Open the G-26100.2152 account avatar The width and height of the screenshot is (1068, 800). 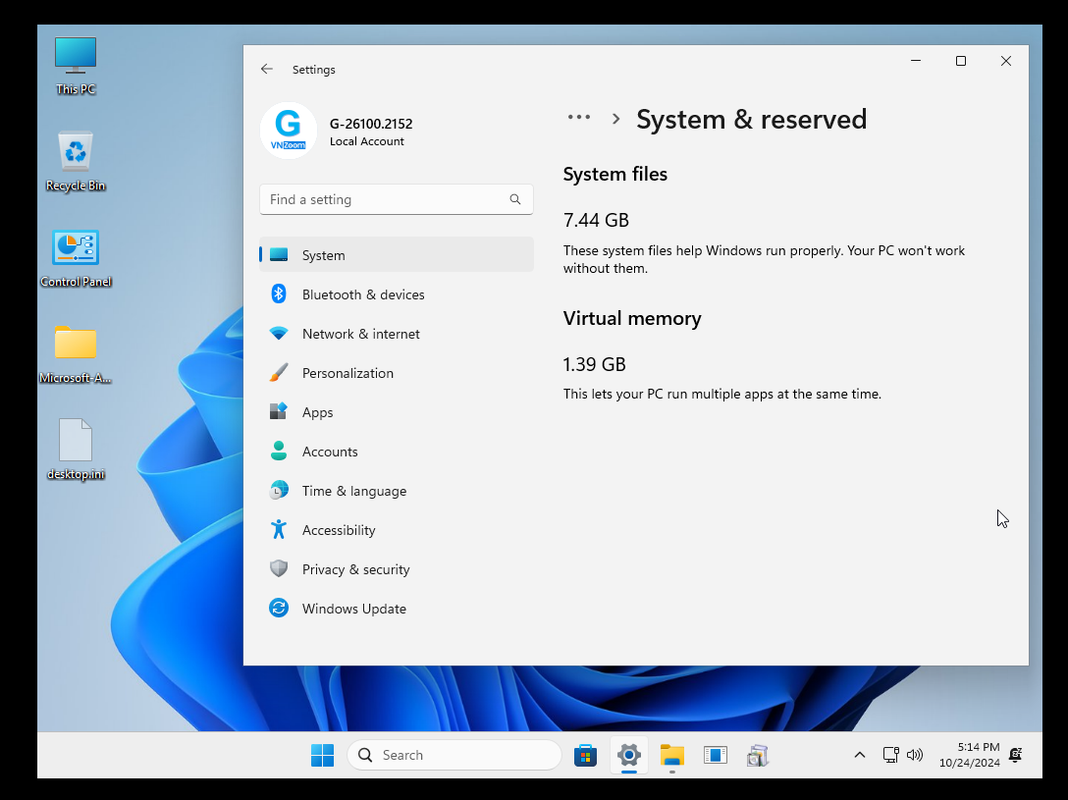click(x=288, y=131)
